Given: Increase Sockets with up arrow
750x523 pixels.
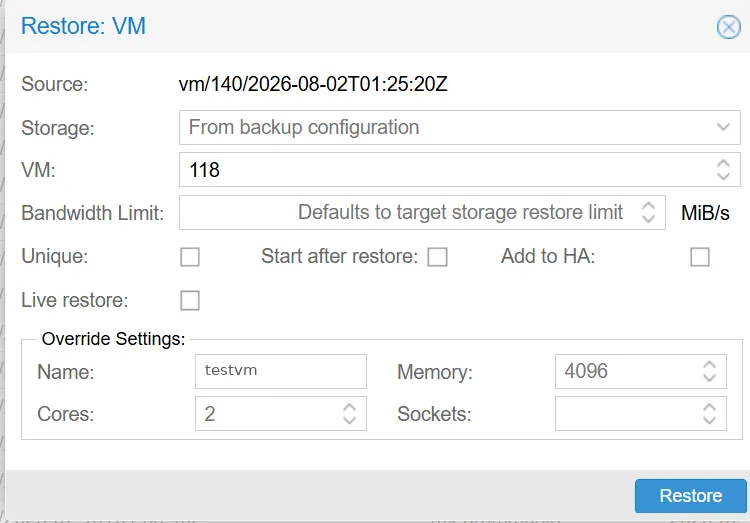Looking at the screenshot, I should pyautogui.click(x=709, y=408).
